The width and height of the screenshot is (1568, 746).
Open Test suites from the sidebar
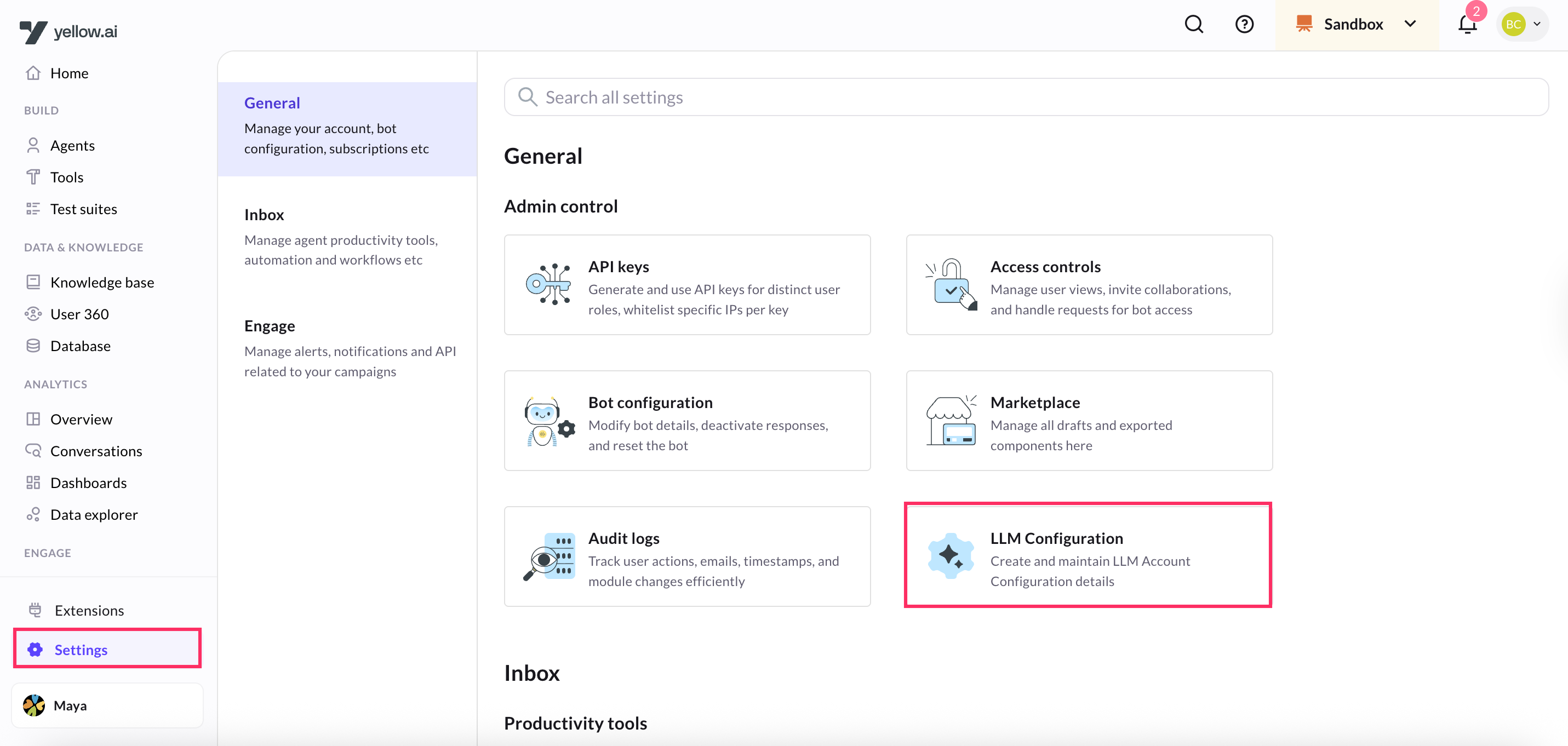click(83, 209)
